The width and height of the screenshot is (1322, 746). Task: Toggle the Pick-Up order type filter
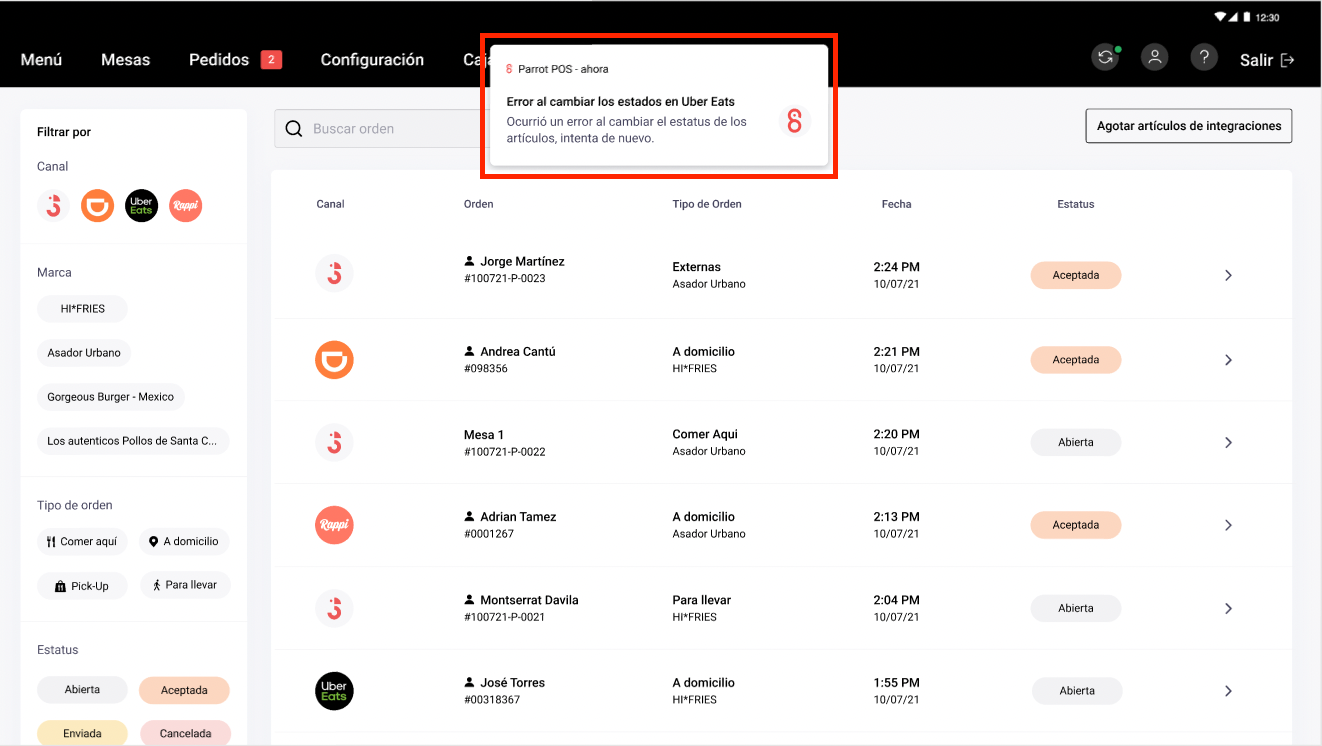pyautogui.click(x=82, y=586)
